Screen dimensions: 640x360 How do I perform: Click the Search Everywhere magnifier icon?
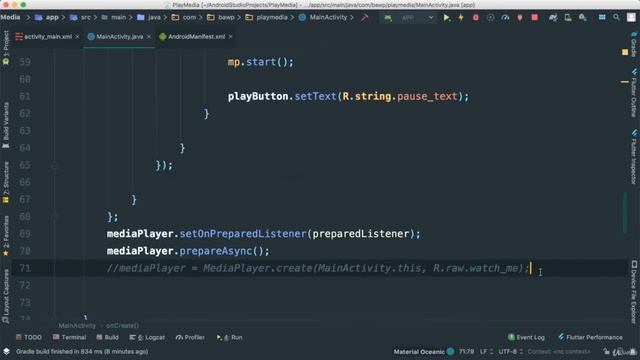(x=616, y=18)
